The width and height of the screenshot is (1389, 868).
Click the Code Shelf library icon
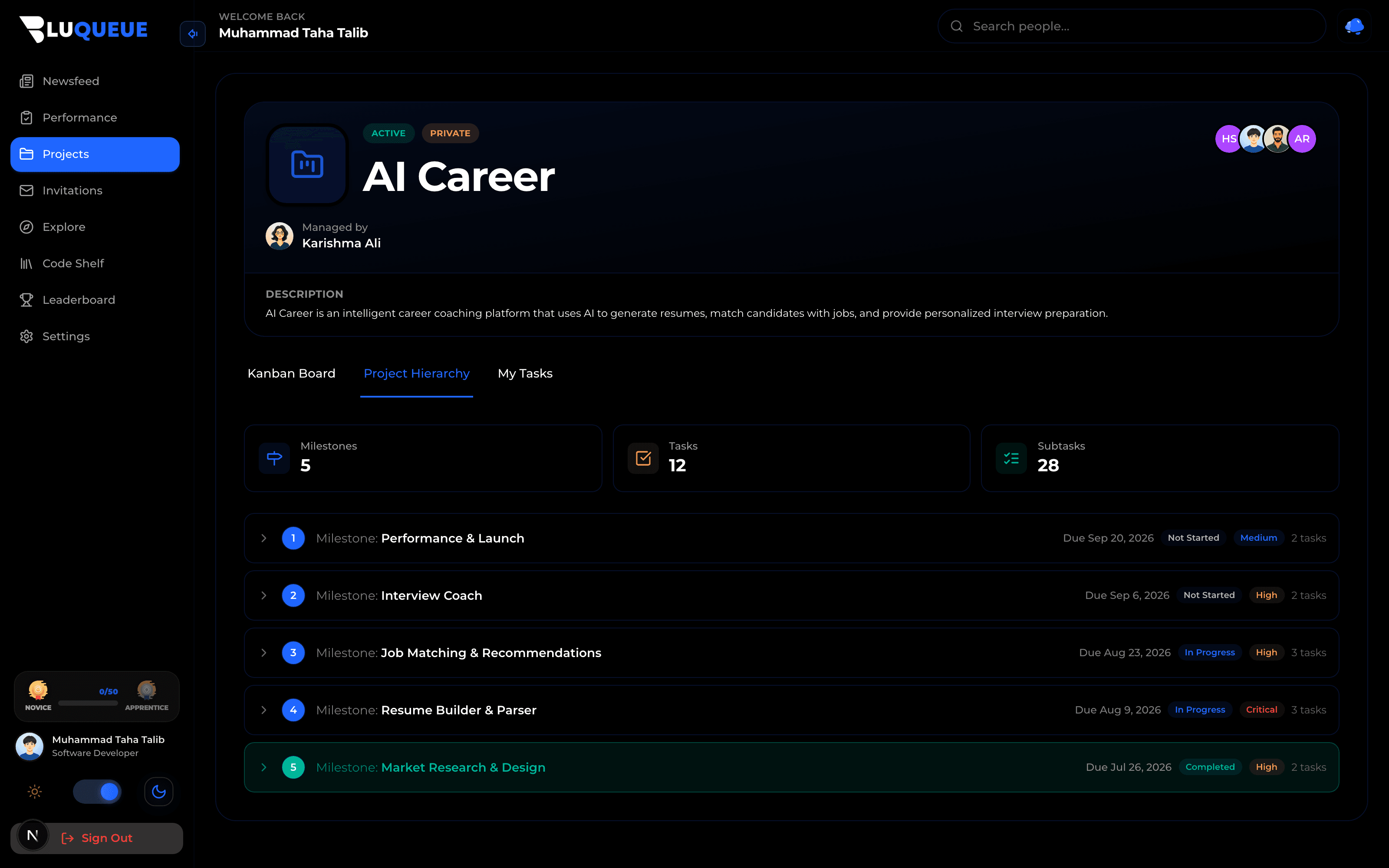point(26,263)
